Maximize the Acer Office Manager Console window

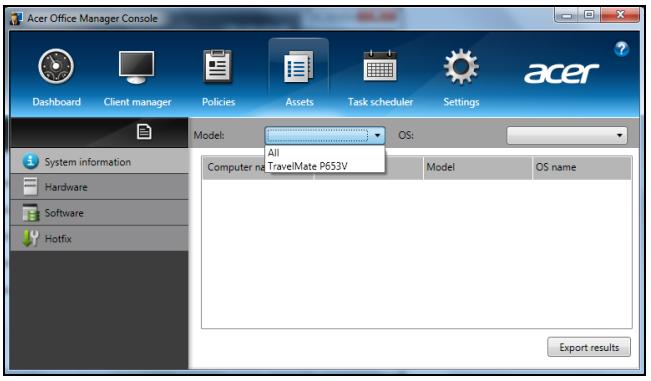pyautogui.click(x=589, y=15)
